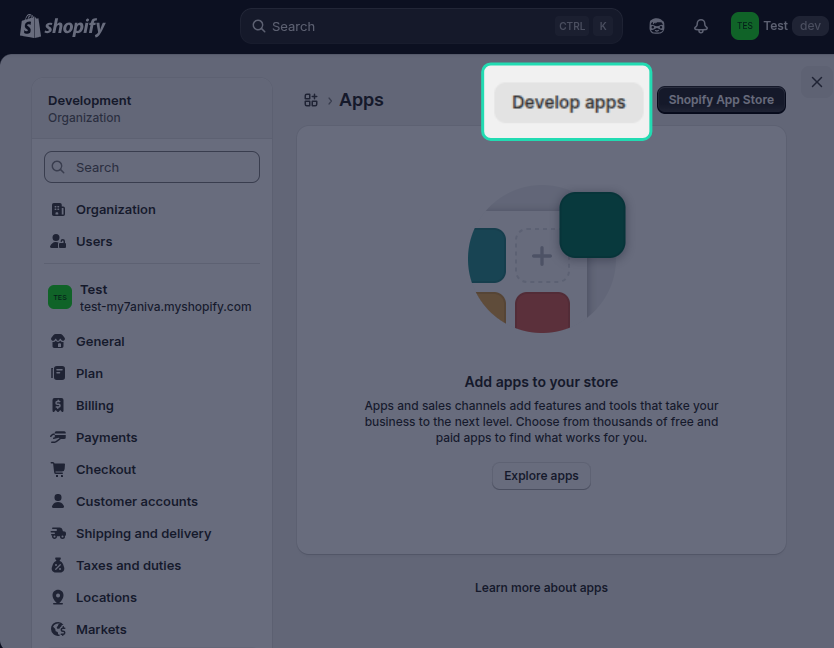Image resolution: width=834 pixels, height=648 pixels.
Task: Select the Test store entry
Action: pyautogui.click(x=152, y=297)
